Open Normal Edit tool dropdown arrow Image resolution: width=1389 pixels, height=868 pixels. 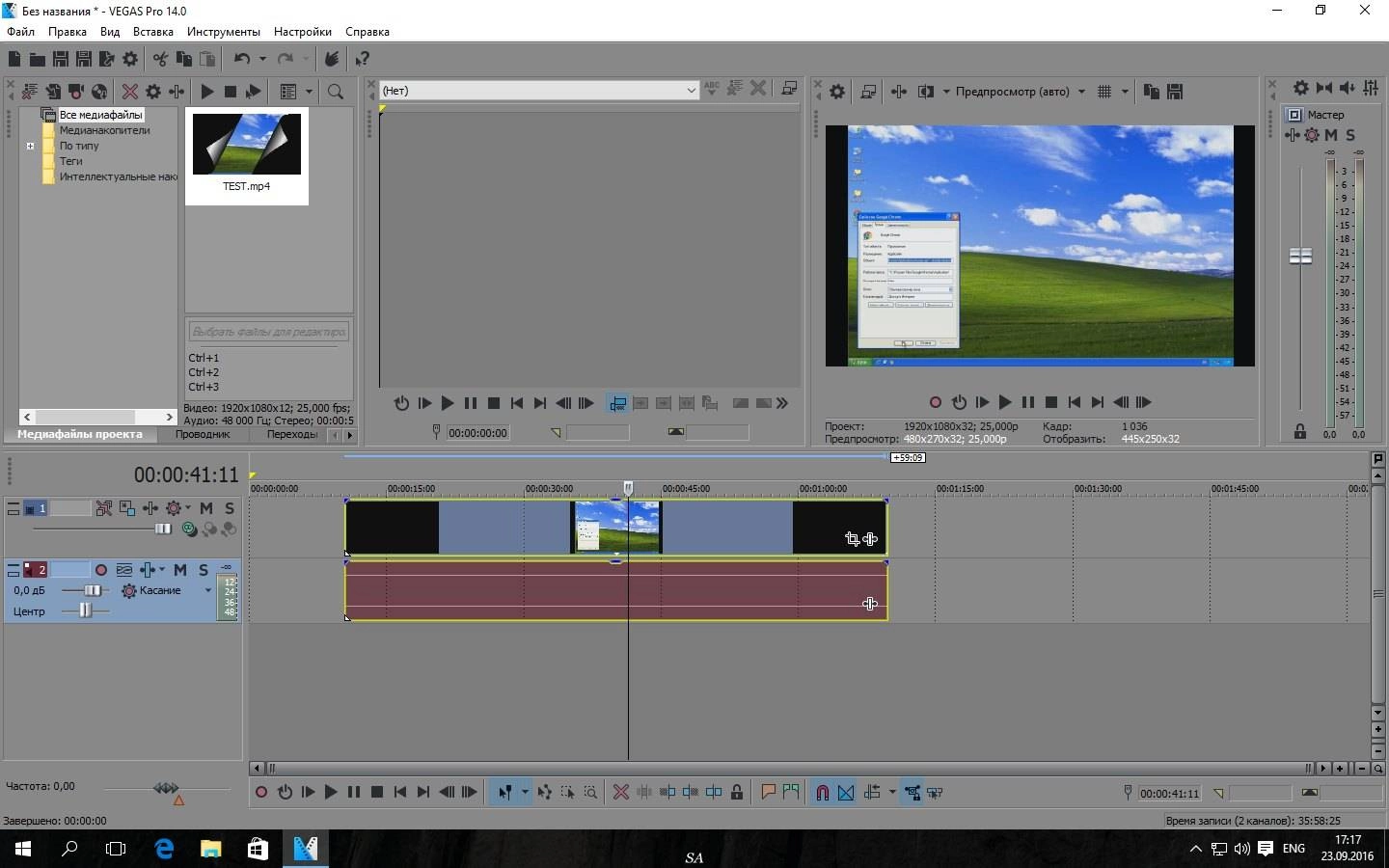pos(525,793)
